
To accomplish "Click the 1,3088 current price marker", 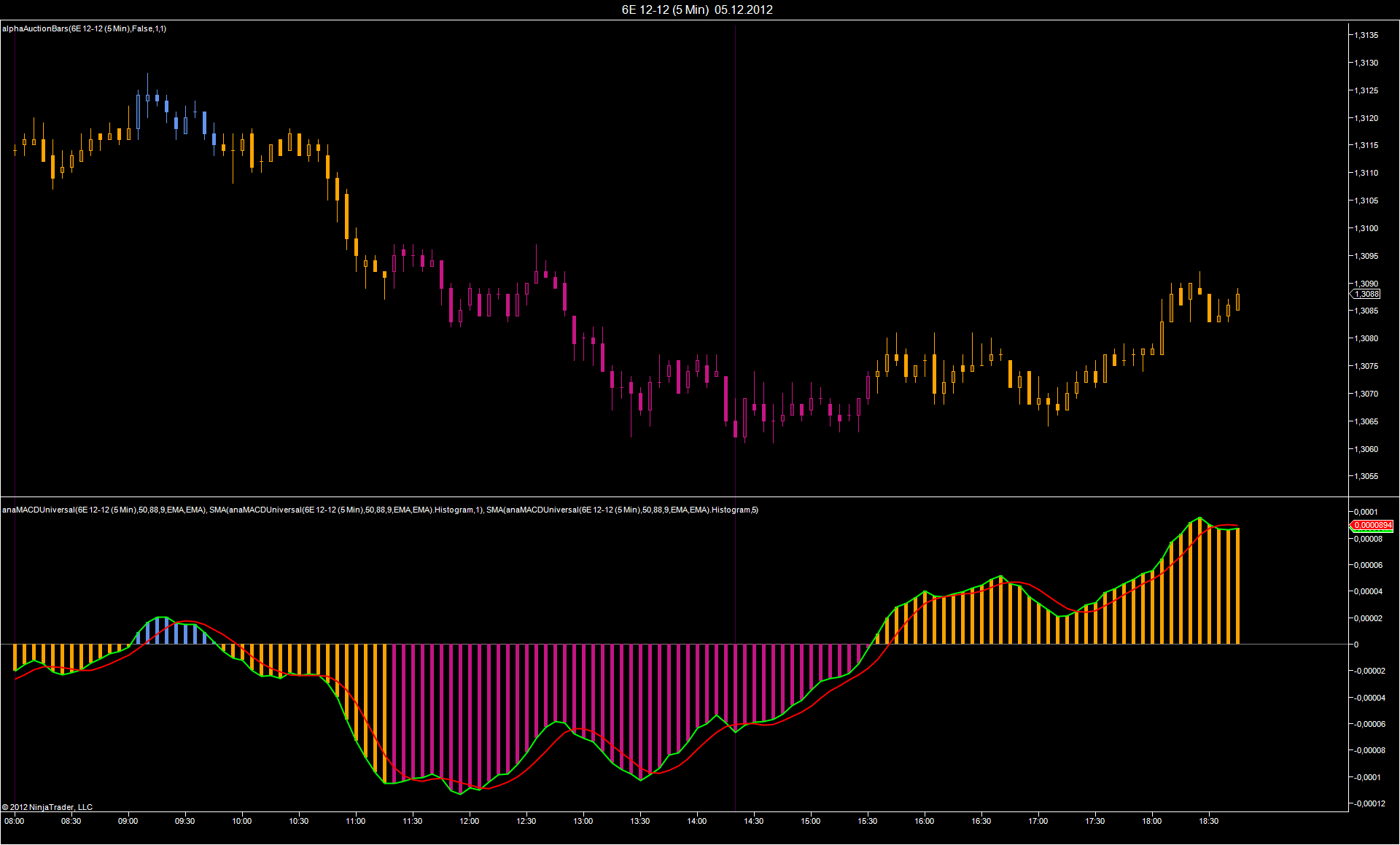I will (x=1366, y=294).
